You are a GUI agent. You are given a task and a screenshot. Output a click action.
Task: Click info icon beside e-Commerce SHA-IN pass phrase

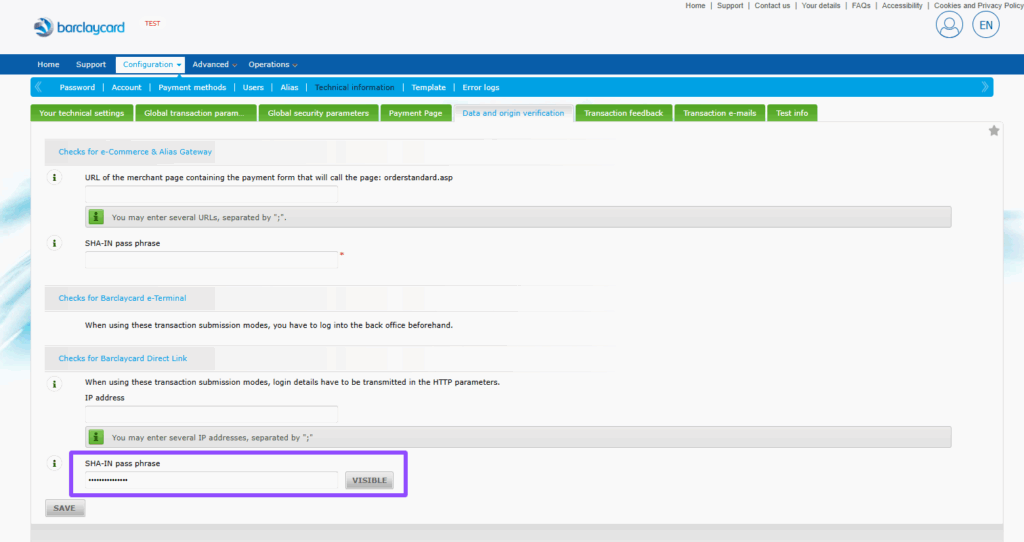point(54,244)
